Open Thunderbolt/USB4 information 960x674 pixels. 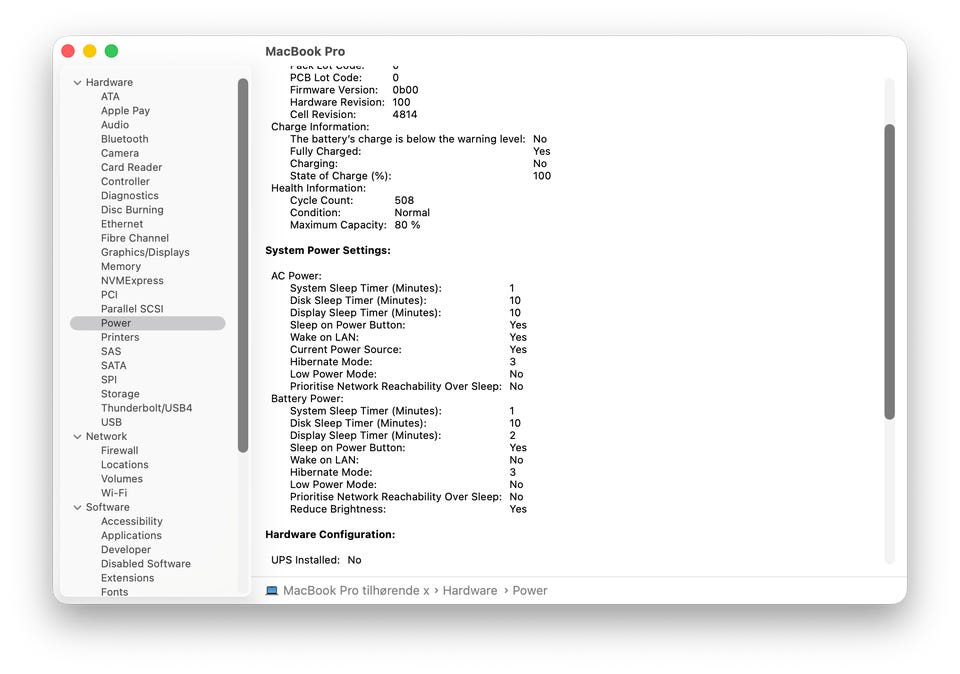[146, 408]
